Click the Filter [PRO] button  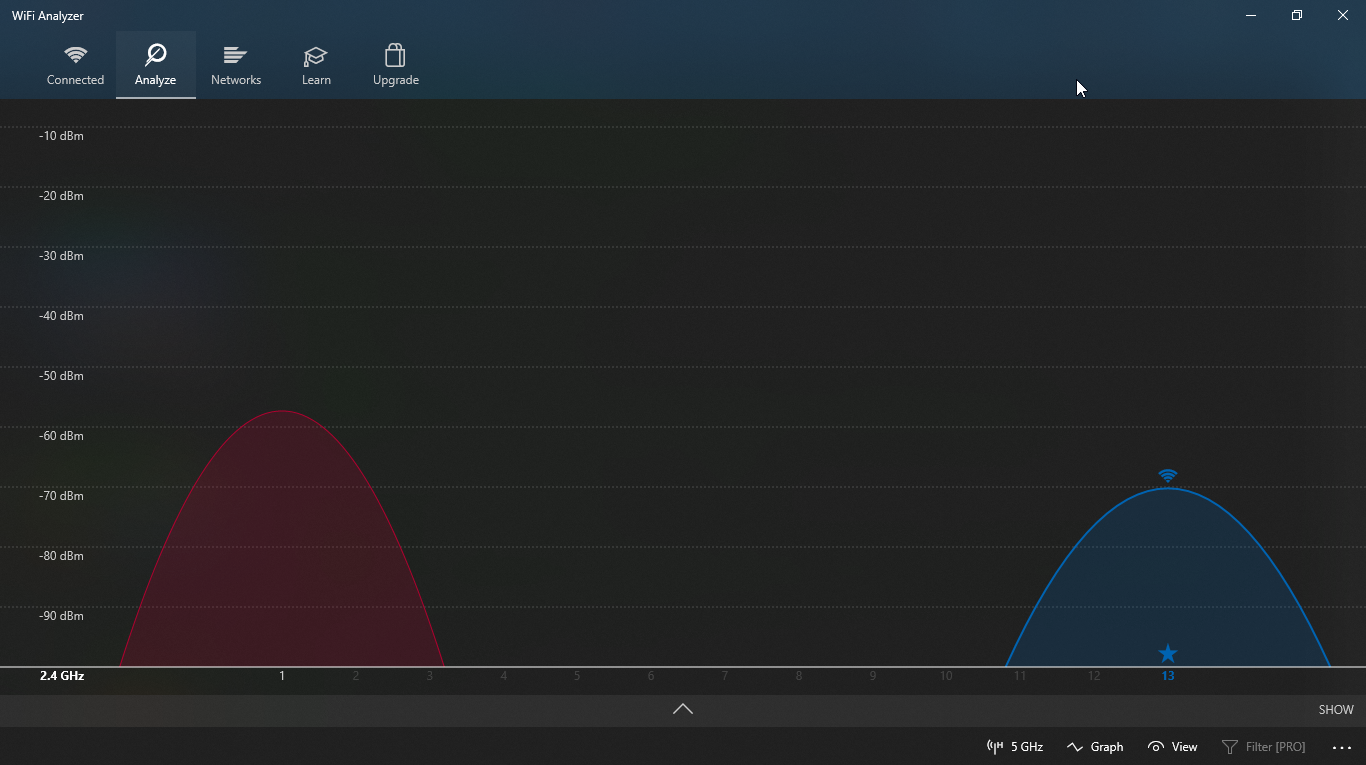tap(1264, 747)
